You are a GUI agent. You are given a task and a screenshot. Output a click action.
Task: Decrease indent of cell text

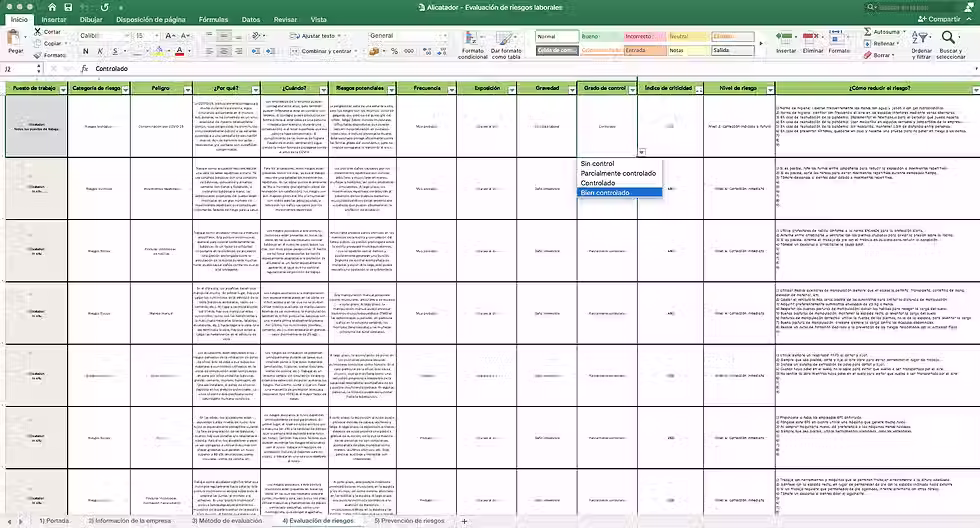click(256, 51)
